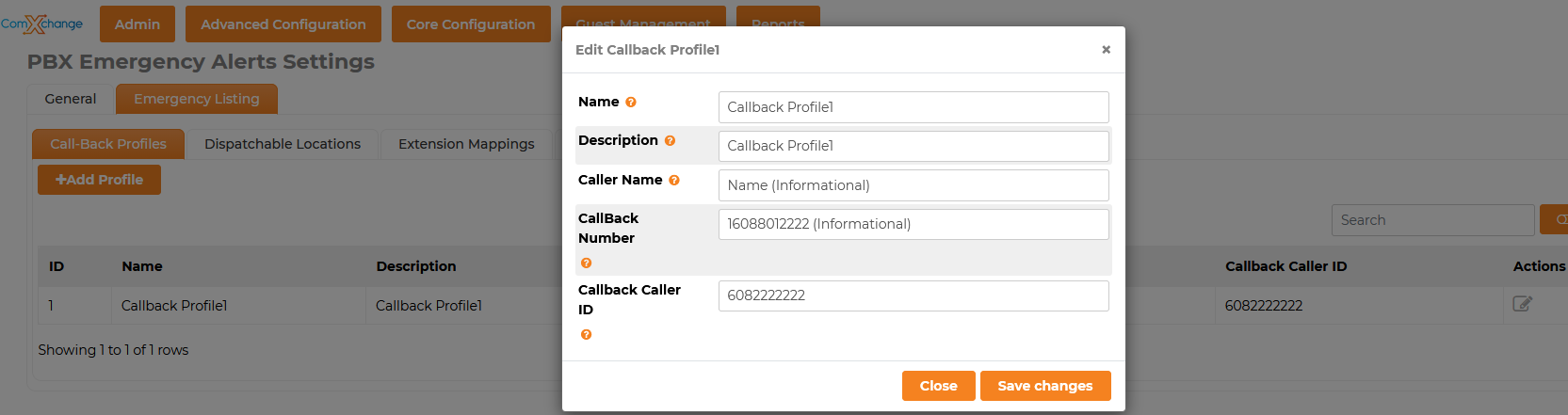The height and width of the screenshot is (415, 1568).
Task: Click the help icon next to Name
Action: (631, 103)
